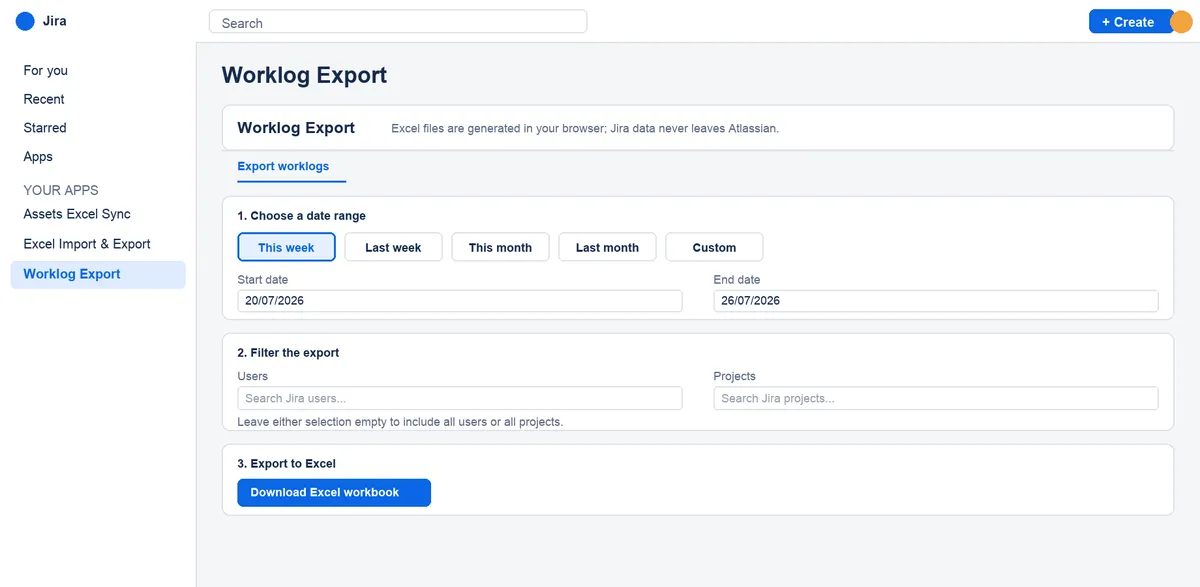Select the Last month range

[x=607, y=247]
